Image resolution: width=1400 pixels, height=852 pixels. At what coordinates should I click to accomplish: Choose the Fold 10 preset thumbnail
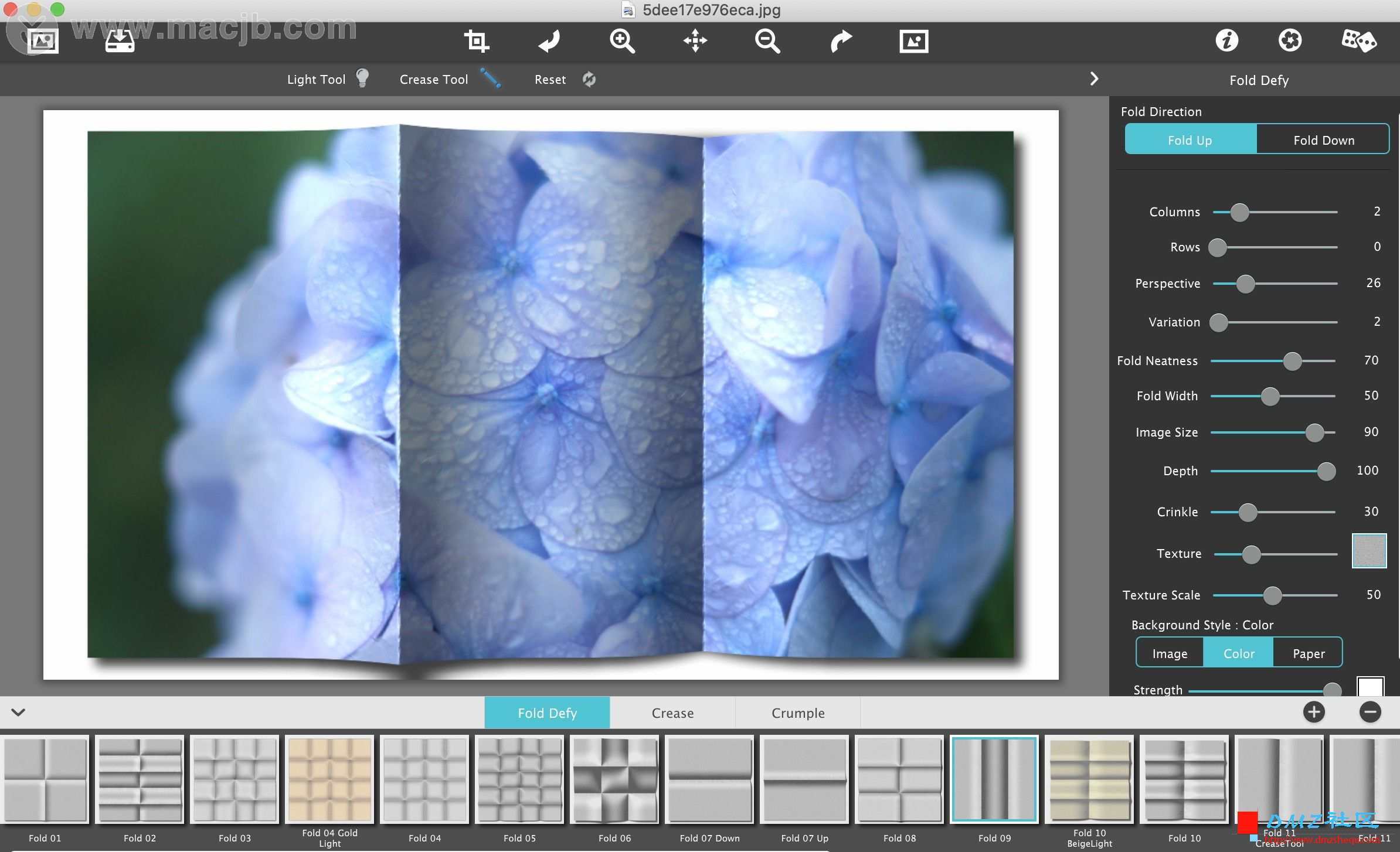[1184, 779]
